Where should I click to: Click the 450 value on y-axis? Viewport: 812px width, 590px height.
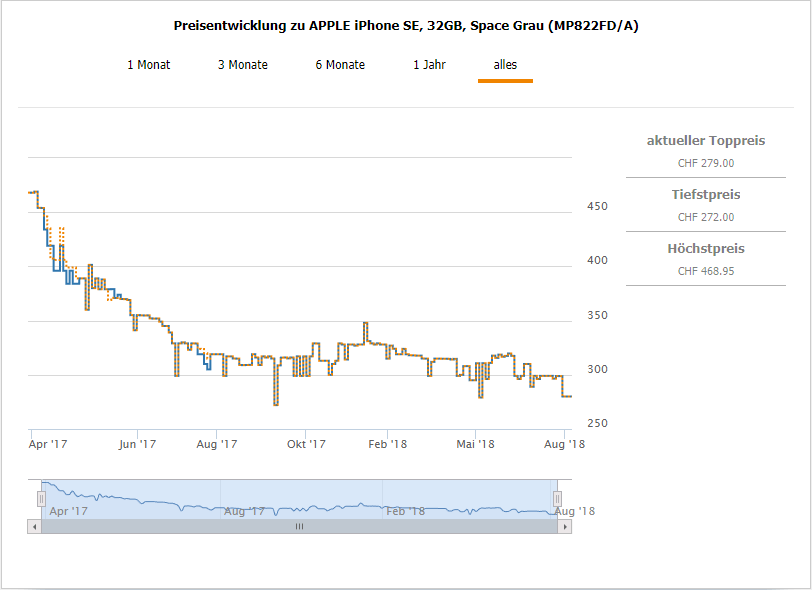coord(597,207)
